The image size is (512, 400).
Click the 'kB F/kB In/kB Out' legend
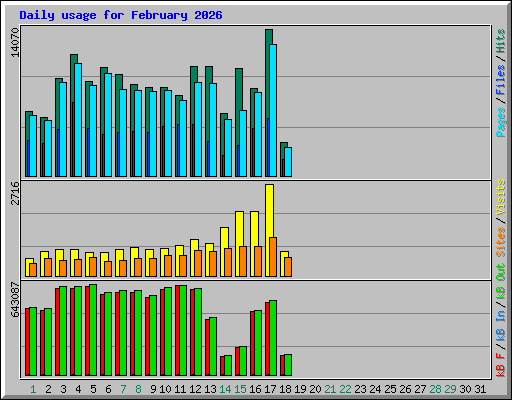[501, 320]
